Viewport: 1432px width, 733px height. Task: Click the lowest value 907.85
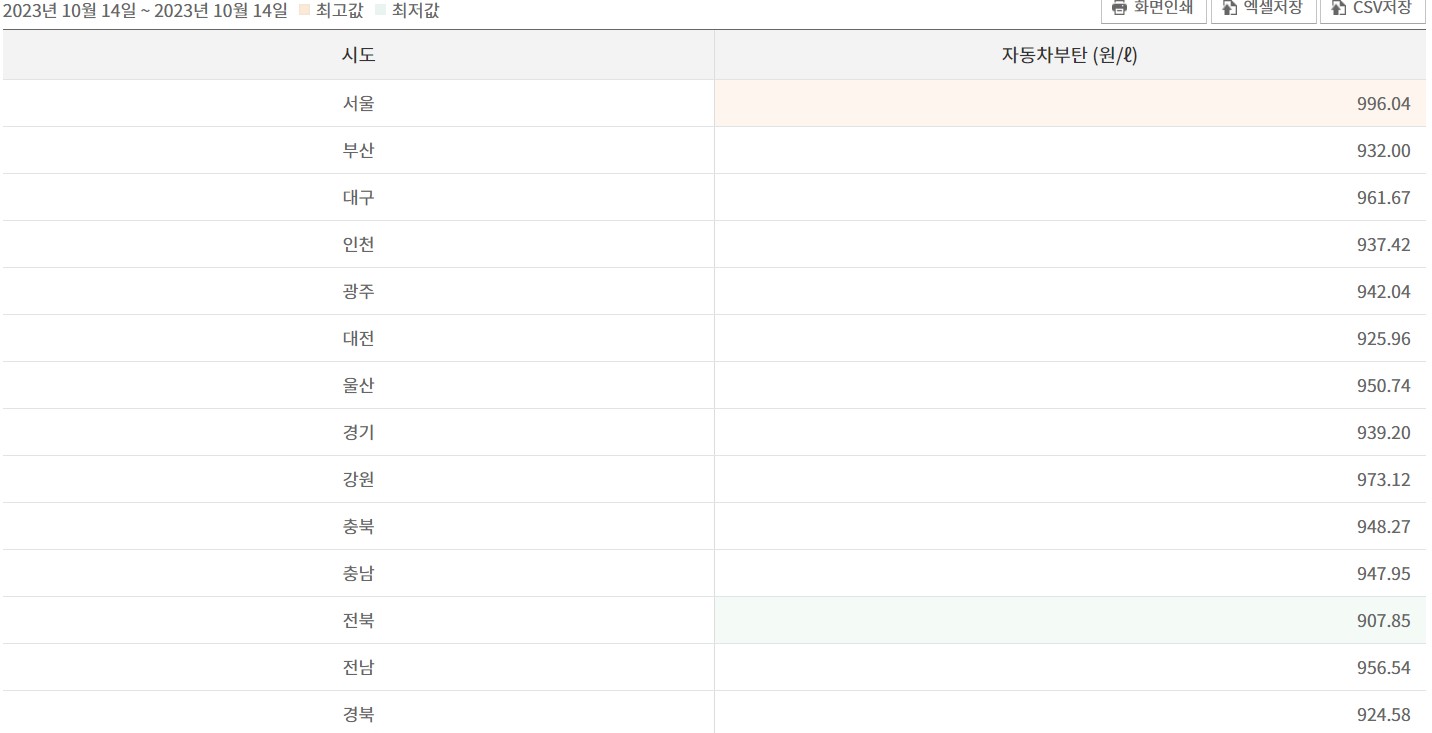pos(1383,620)
